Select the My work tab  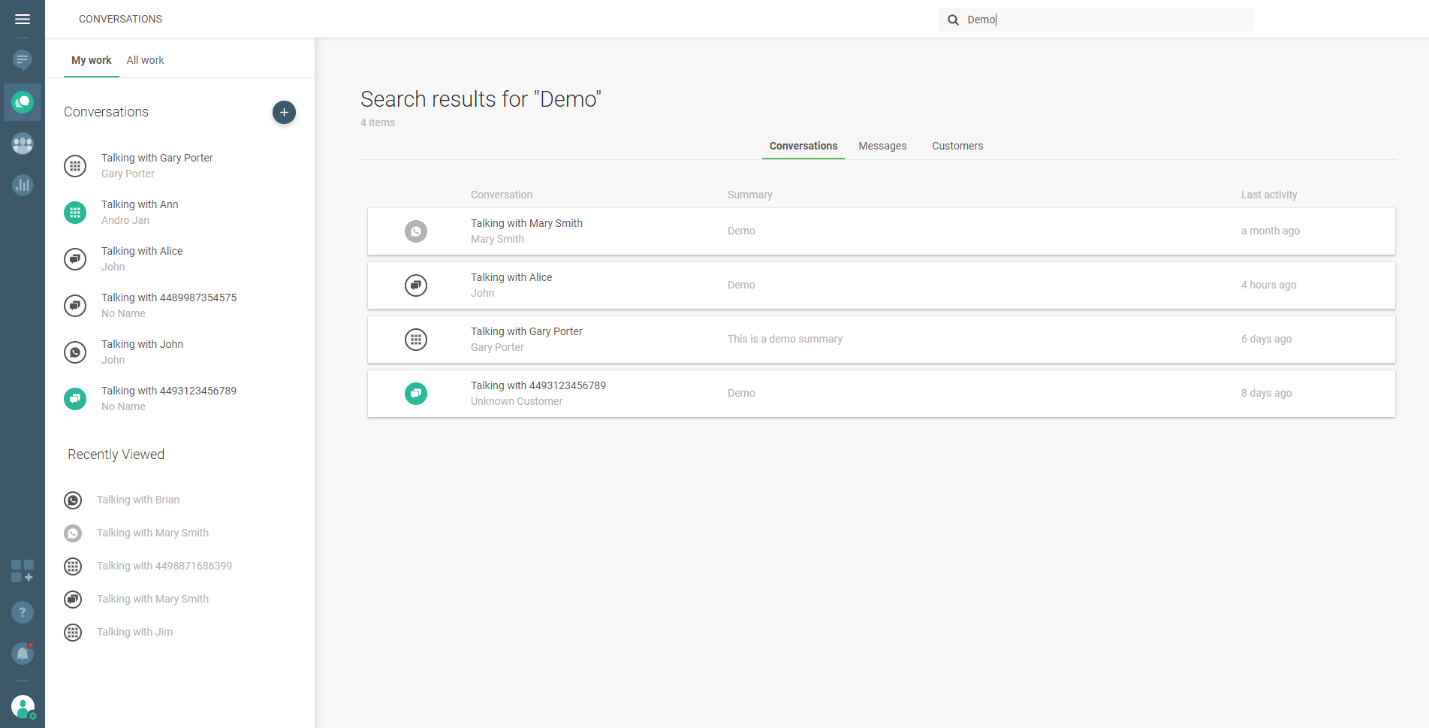click(91, 61)
